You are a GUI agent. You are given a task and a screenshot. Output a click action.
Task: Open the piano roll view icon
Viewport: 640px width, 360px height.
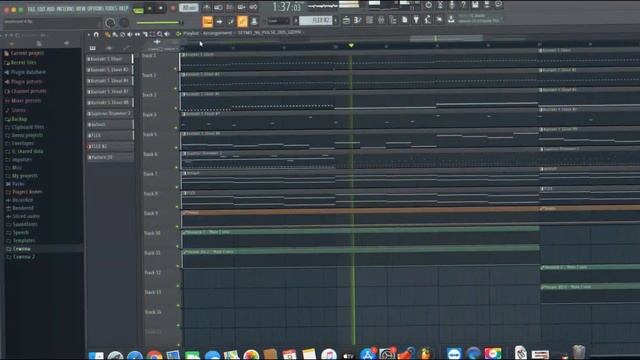358,20
